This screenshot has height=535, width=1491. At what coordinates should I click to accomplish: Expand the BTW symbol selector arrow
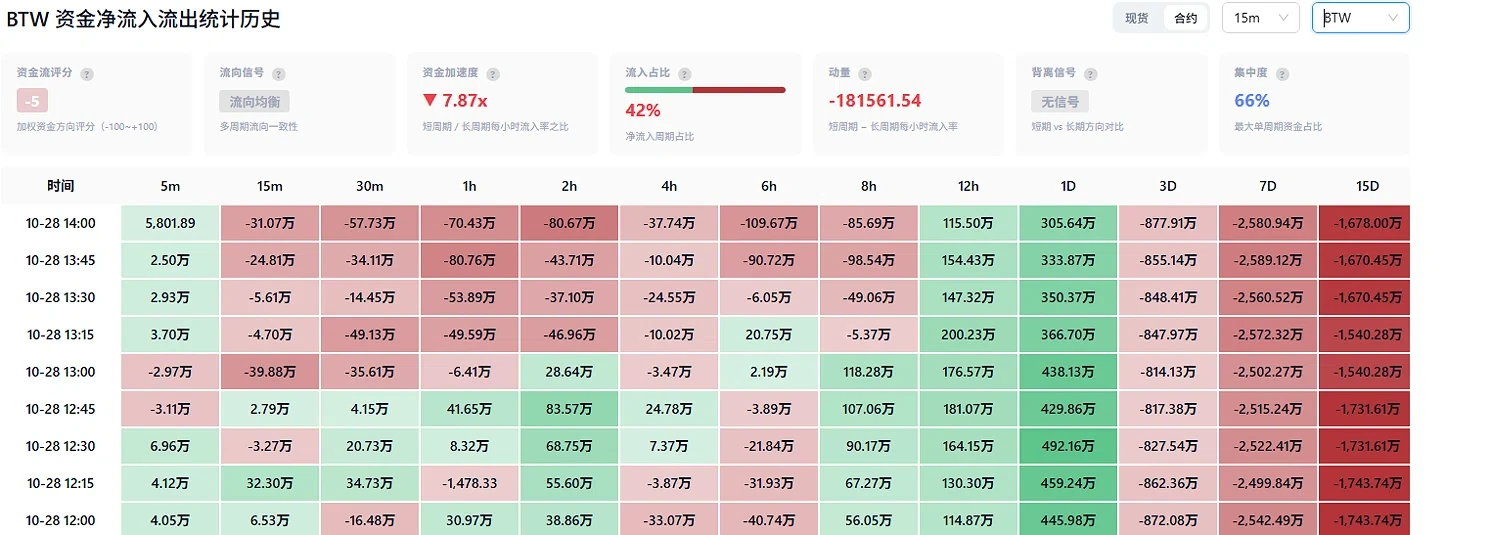tap(1393, 18)
